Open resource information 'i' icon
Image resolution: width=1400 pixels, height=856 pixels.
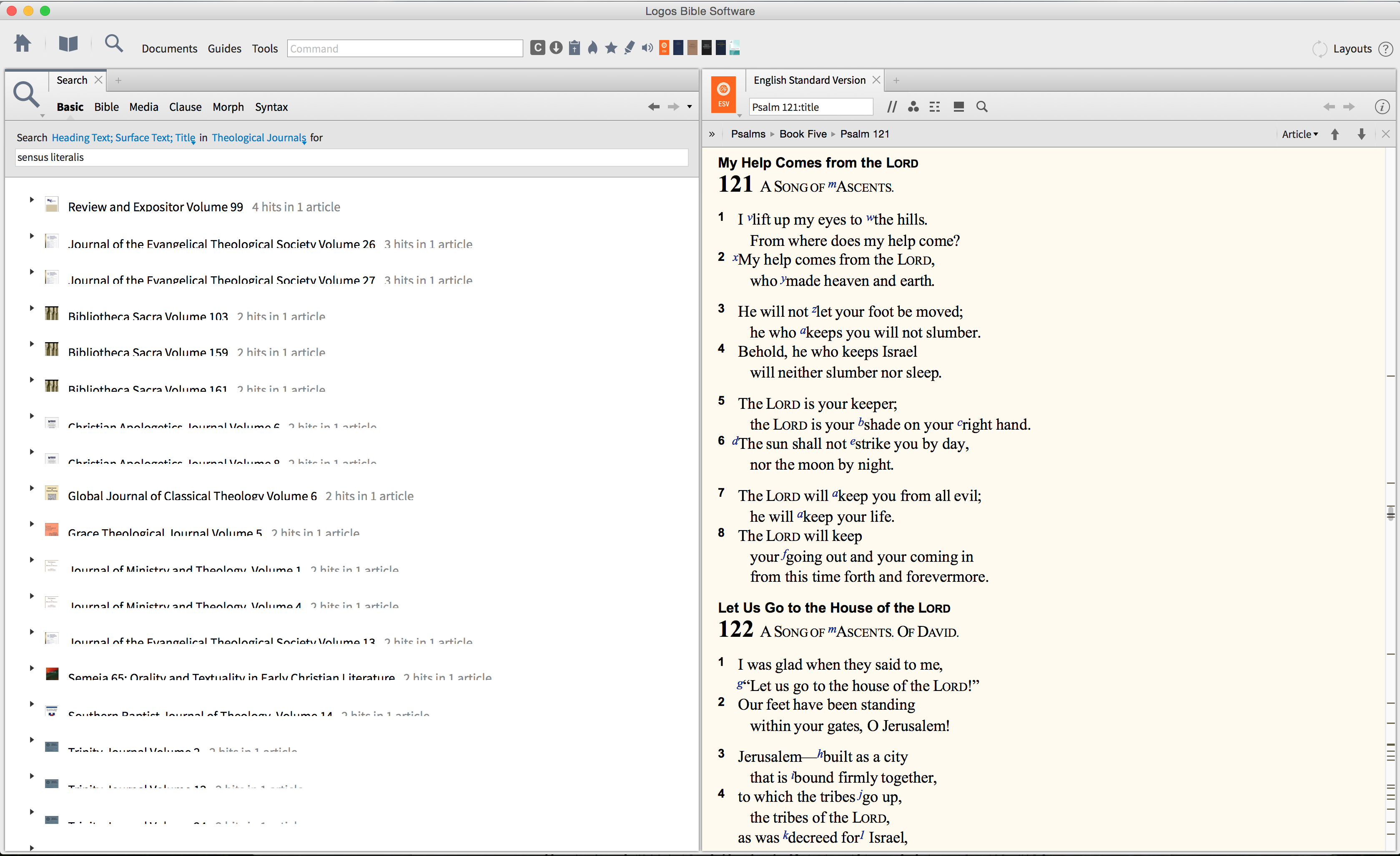[1382, 107]
